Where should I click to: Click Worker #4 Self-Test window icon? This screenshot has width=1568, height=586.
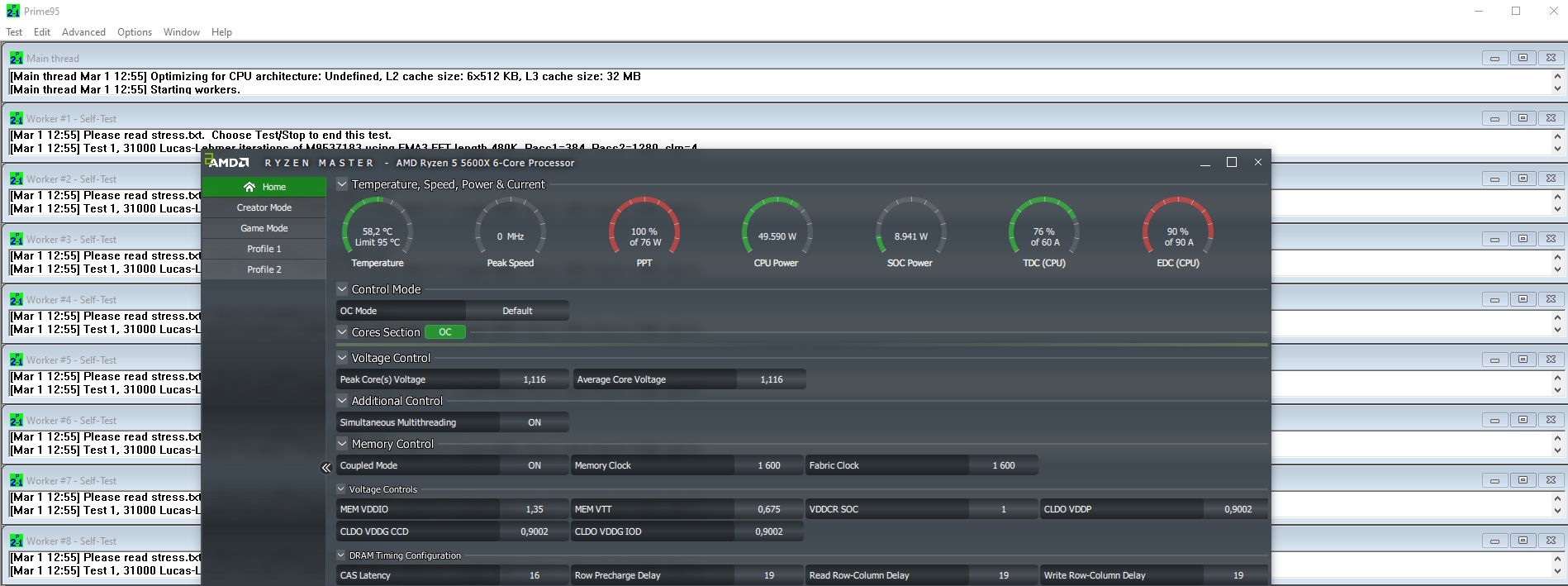tap(17, 299)
